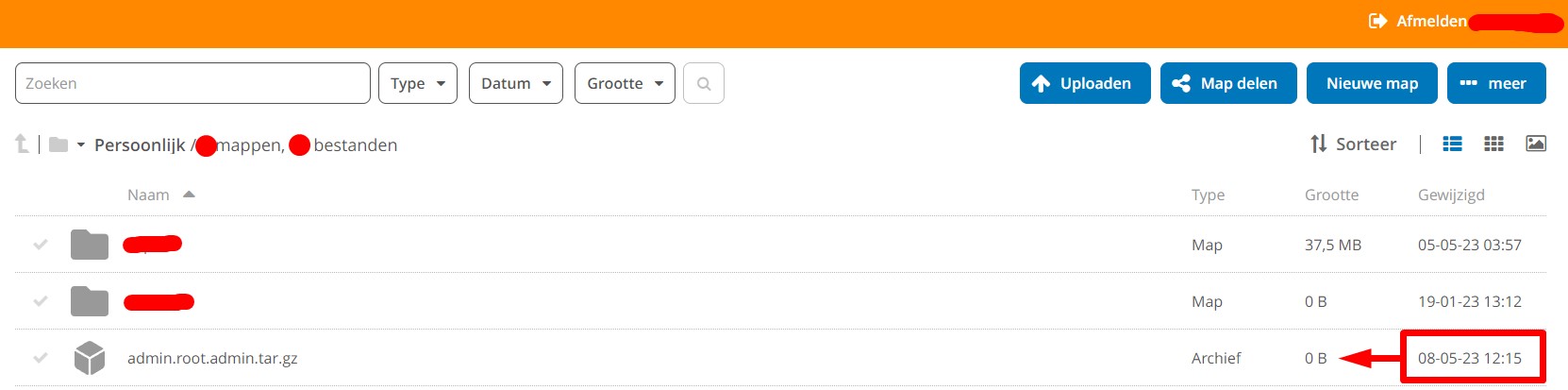This screenshot has width=1568, height=390.
Task: Switch to grid view icon
Action: point(1493,144)
